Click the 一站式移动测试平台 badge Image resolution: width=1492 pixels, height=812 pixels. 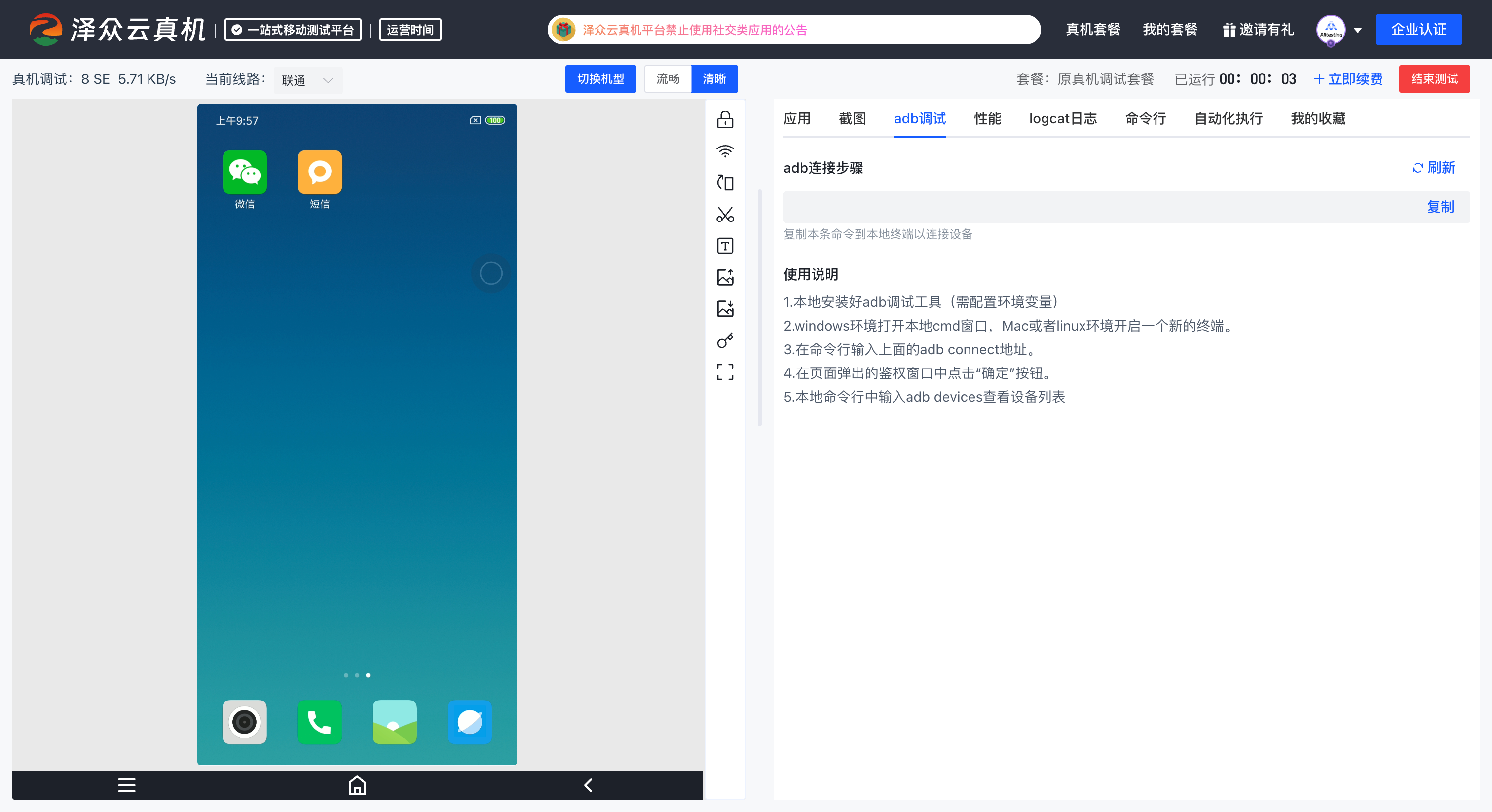coord(293,30)
